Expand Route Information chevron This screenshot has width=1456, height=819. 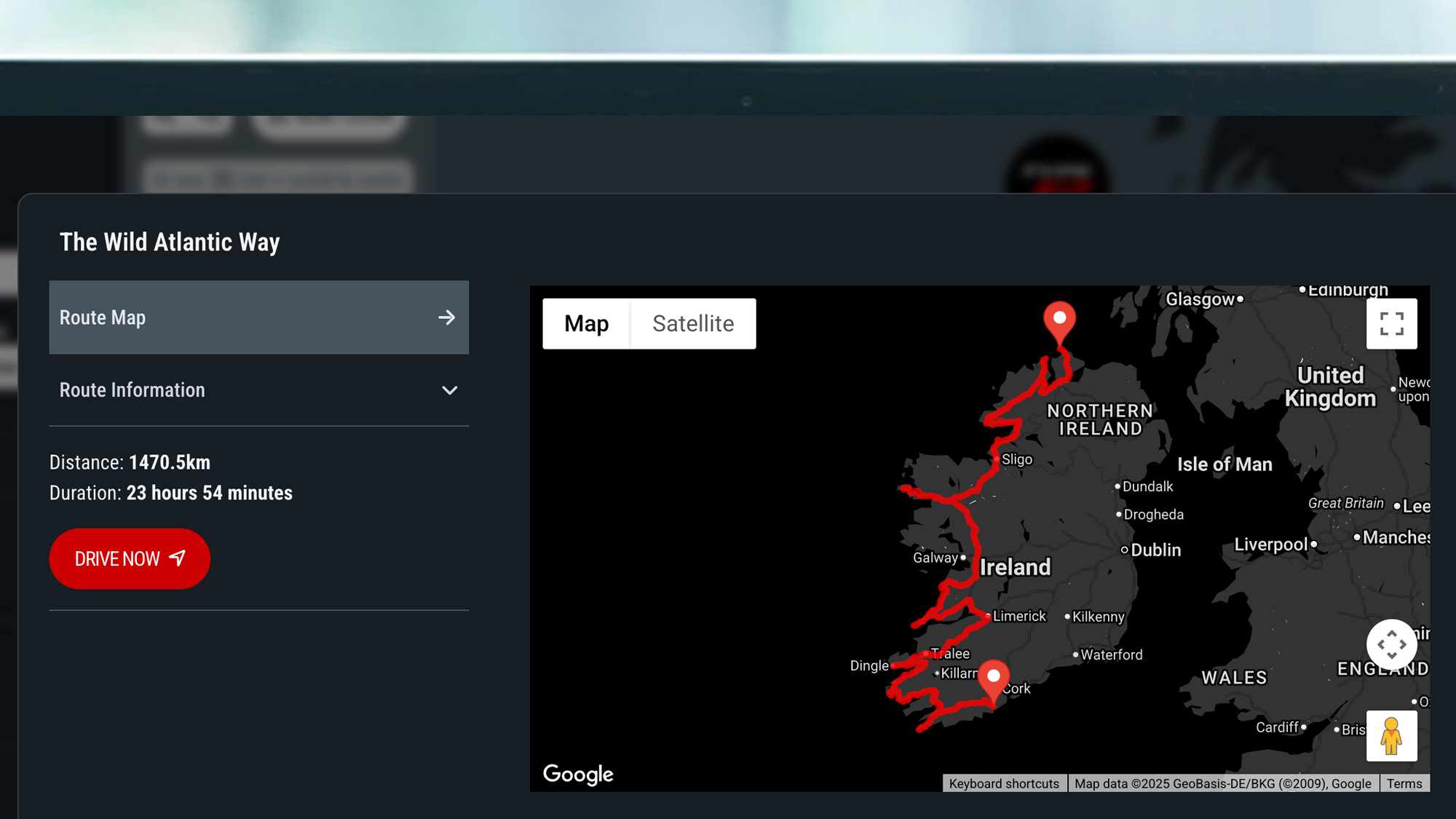[x=449, y=390]
